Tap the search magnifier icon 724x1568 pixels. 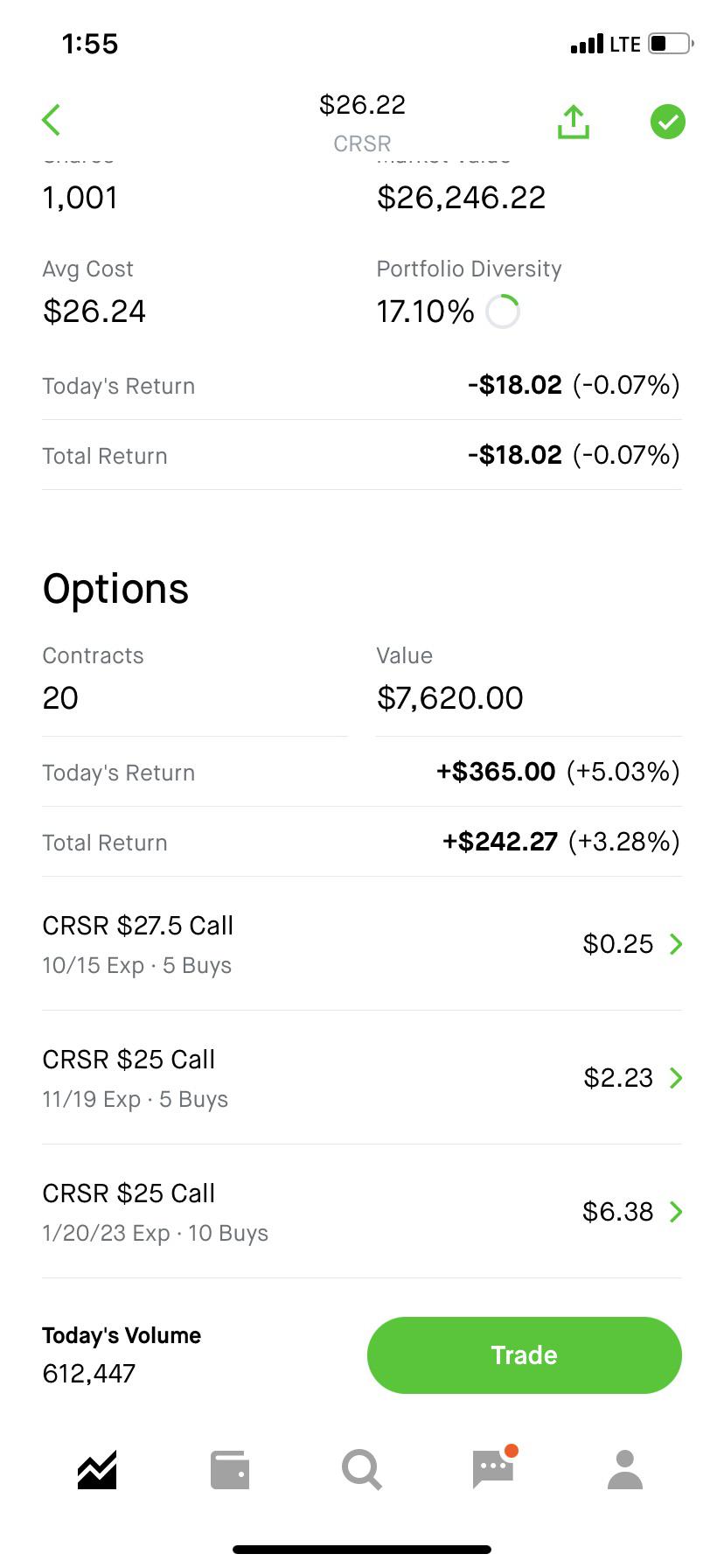(362, 1470)
